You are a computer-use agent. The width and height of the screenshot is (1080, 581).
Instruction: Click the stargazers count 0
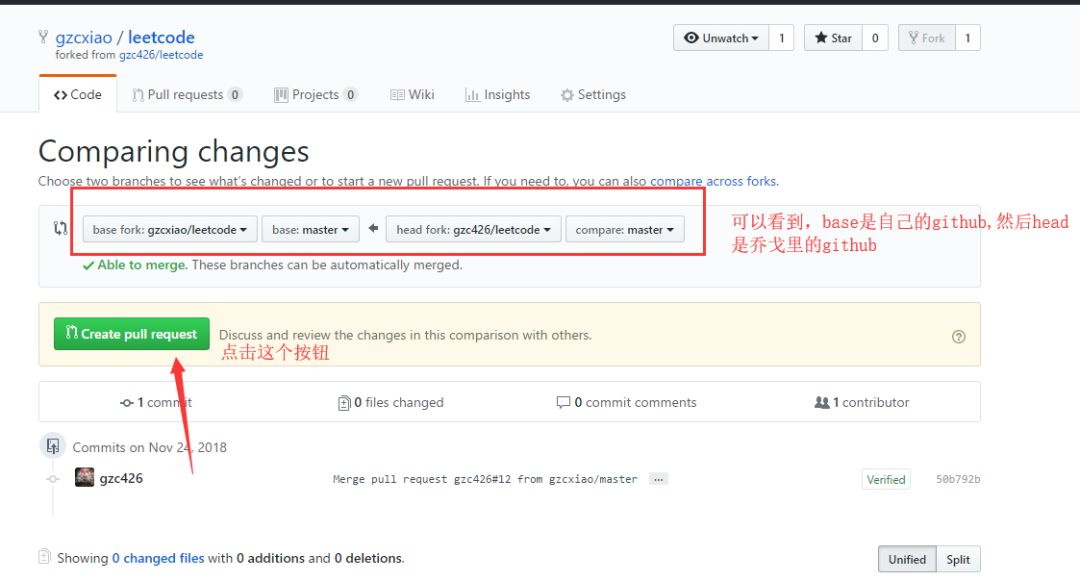(875, 38)
